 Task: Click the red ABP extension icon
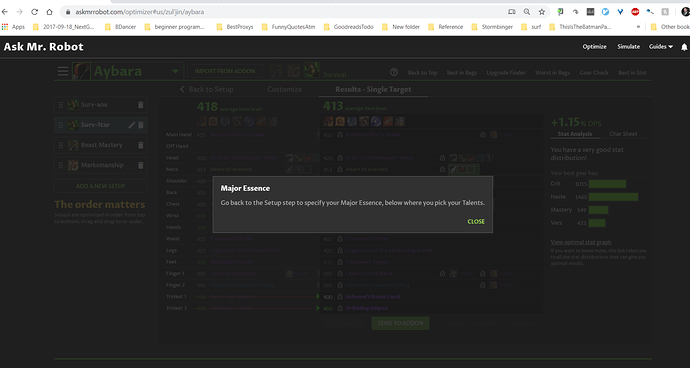pos(635,12)
